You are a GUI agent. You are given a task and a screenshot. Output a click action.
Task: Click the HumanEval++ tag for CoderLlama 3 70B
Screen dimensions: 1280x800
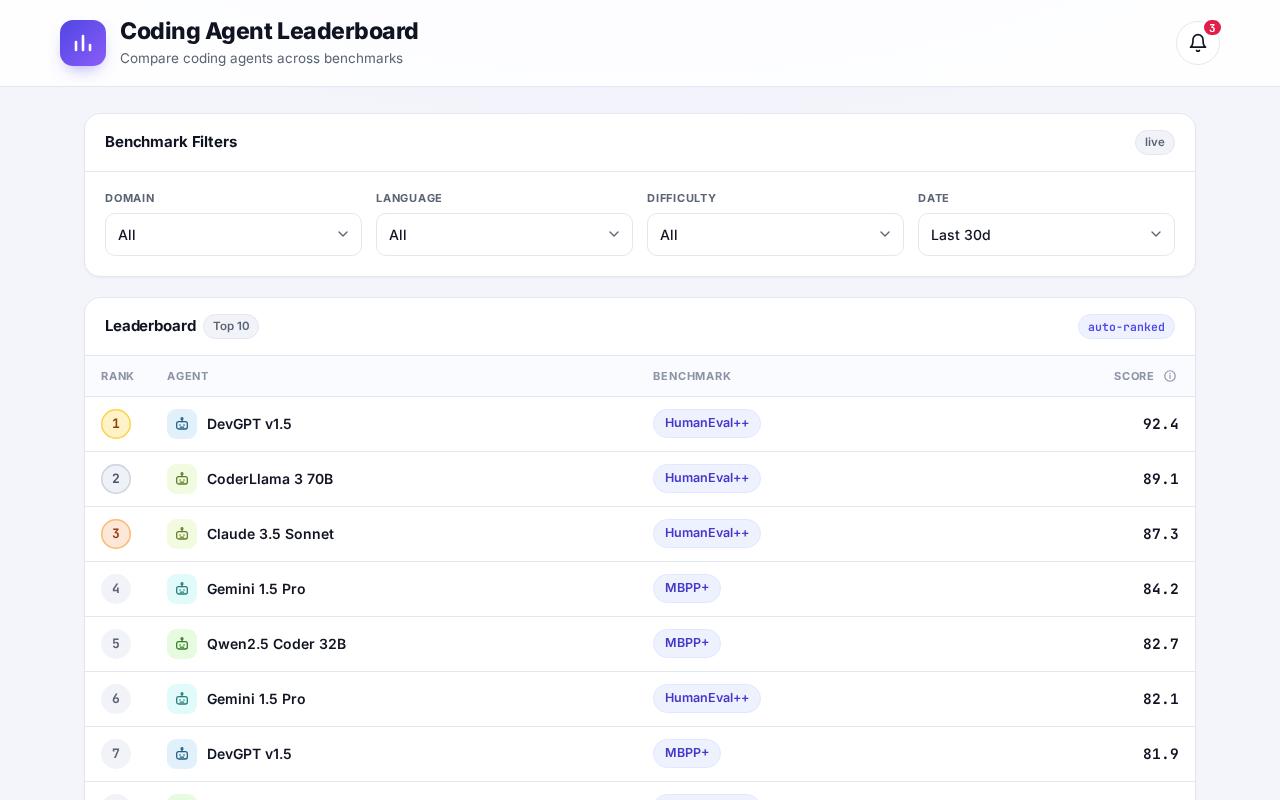(707, 479)
